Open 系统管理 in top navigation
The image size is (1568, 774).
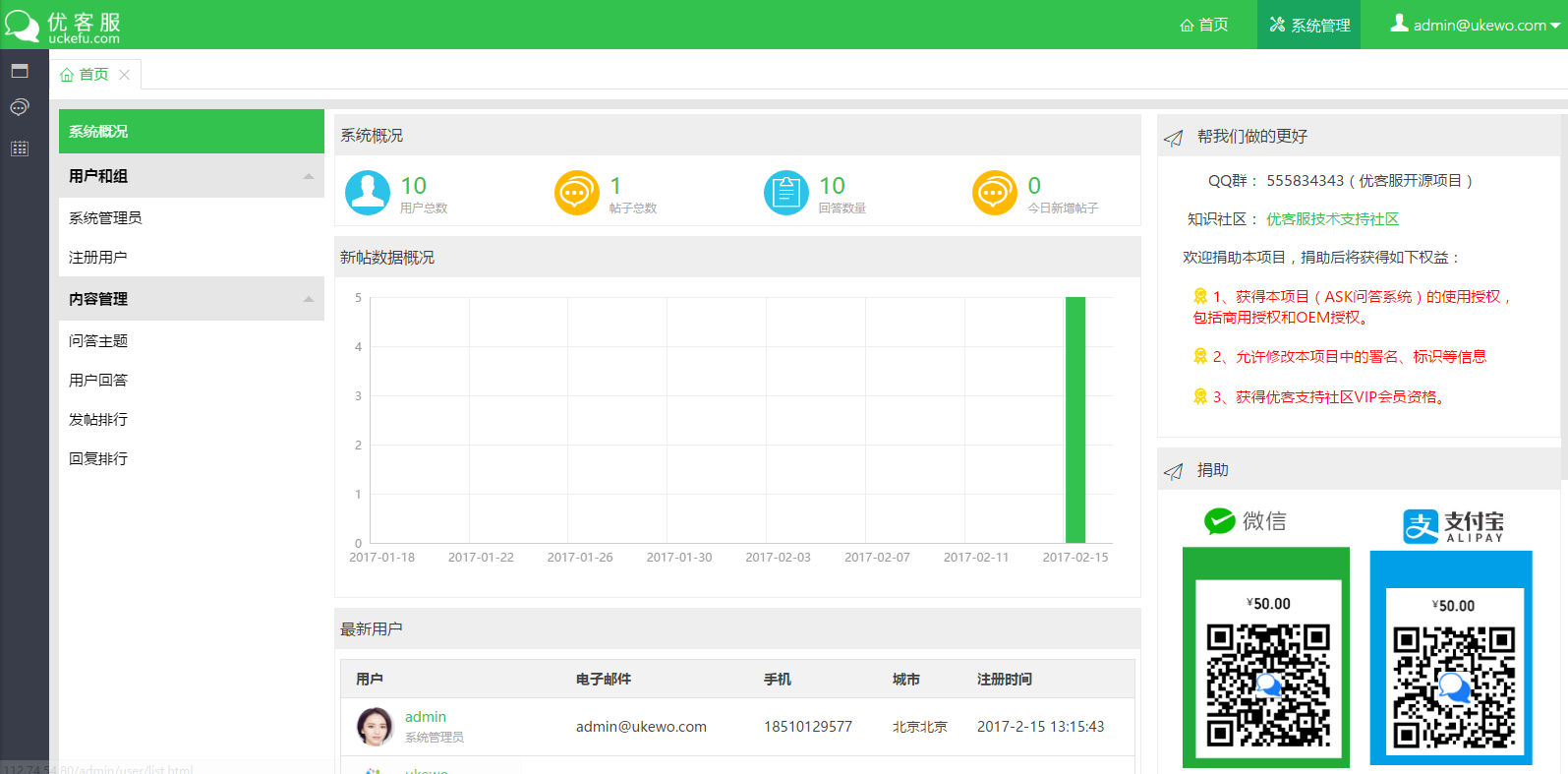click(x=1309, y=25)
